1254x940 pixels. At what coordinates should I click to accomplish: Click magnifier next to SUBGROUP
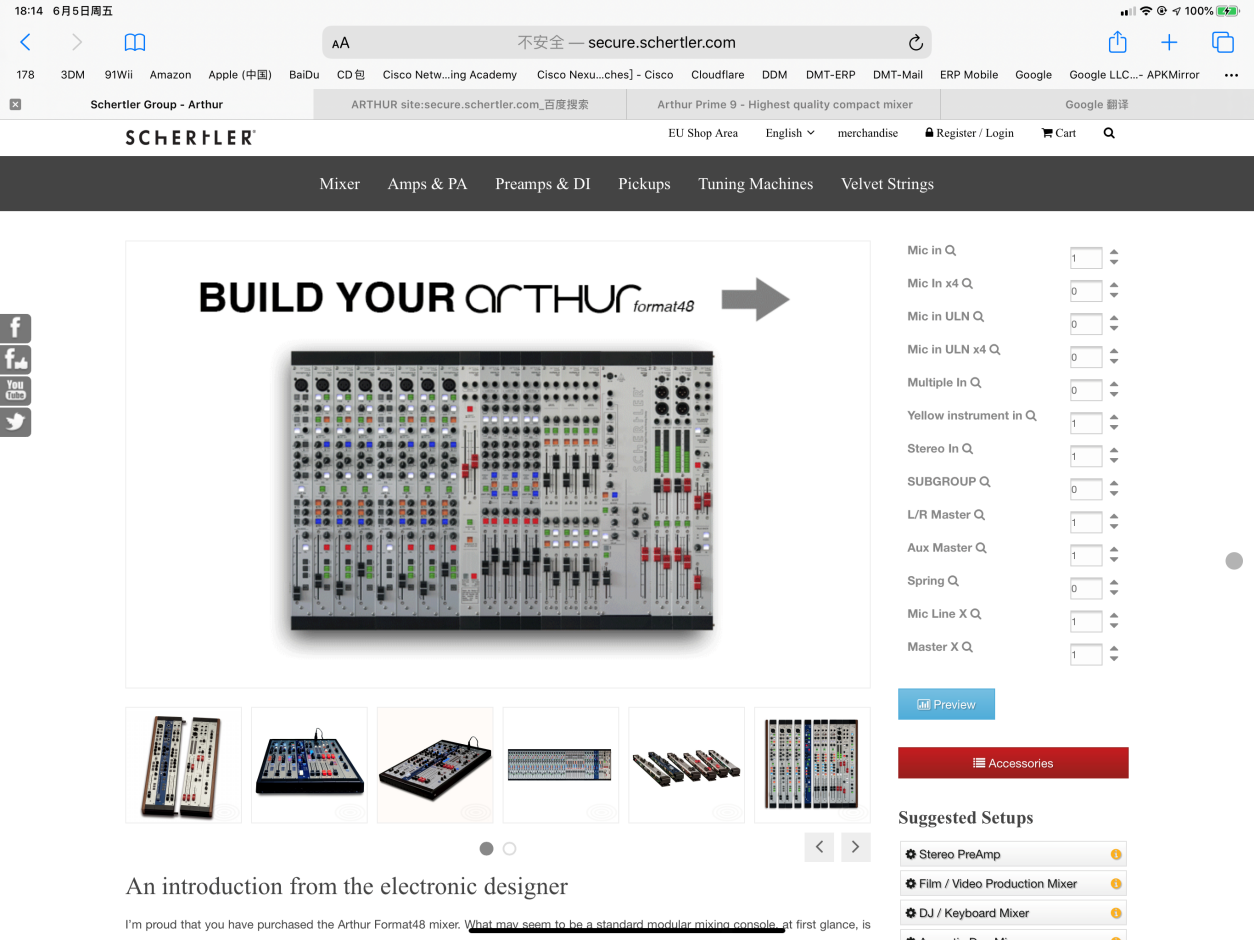click(985, 482)
